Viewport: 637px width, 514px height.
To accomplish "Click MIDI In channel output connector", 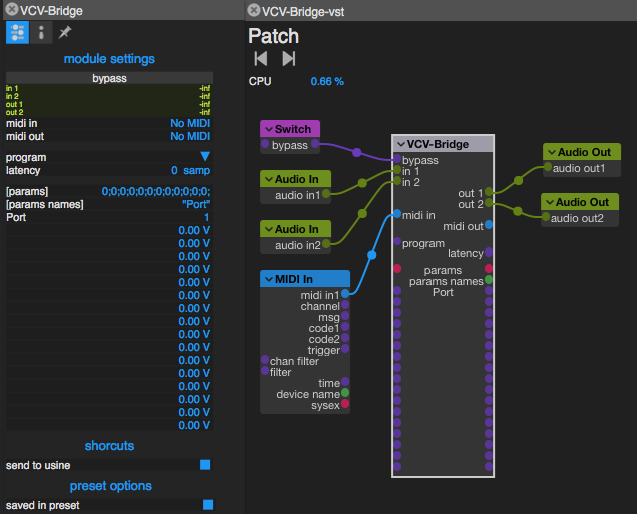I will (345, 304).
